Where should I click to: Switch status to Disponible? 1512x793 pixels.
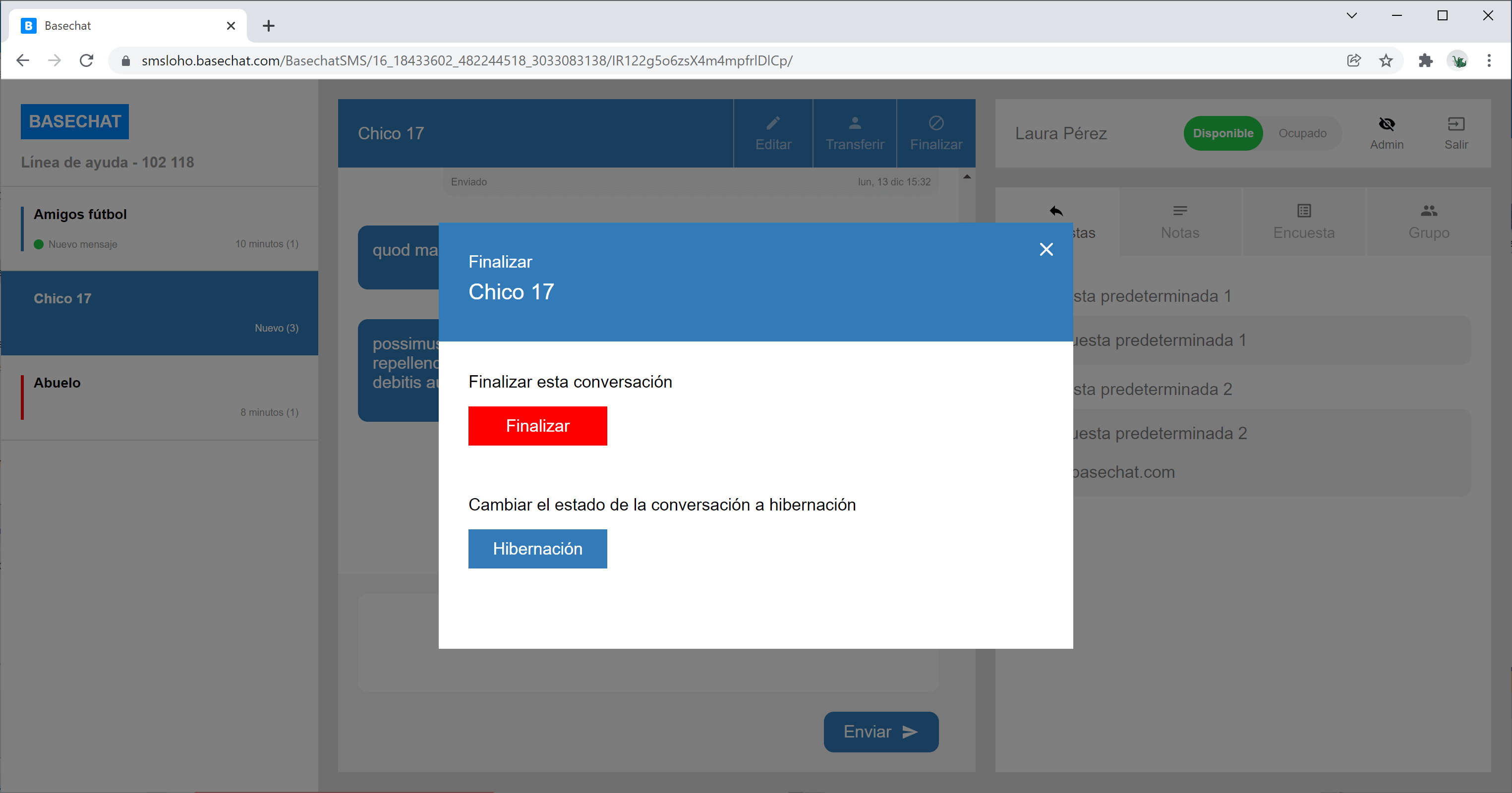click(x=1222, y=133)
